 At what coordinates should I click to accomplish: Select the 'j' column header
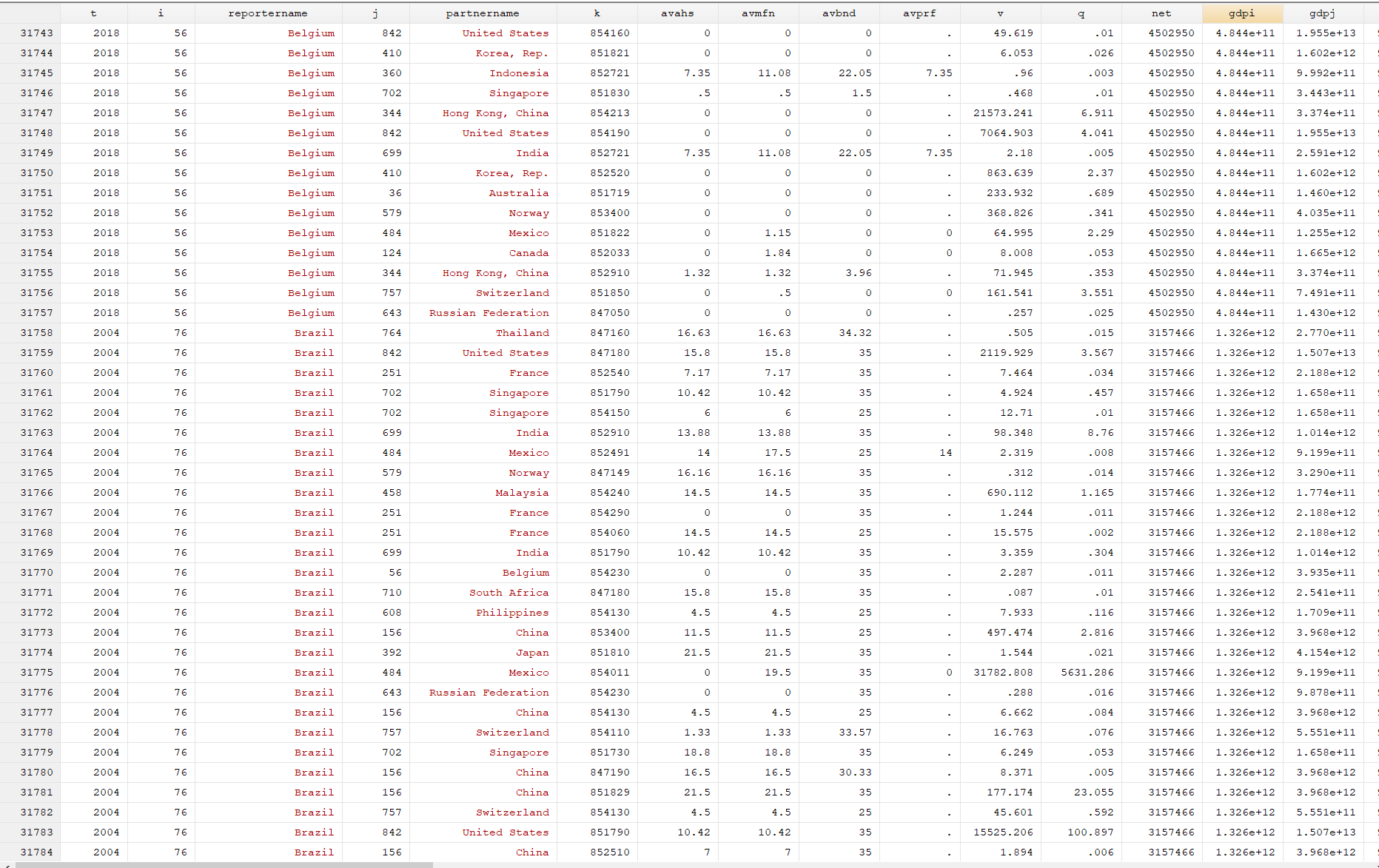[375, 13]
